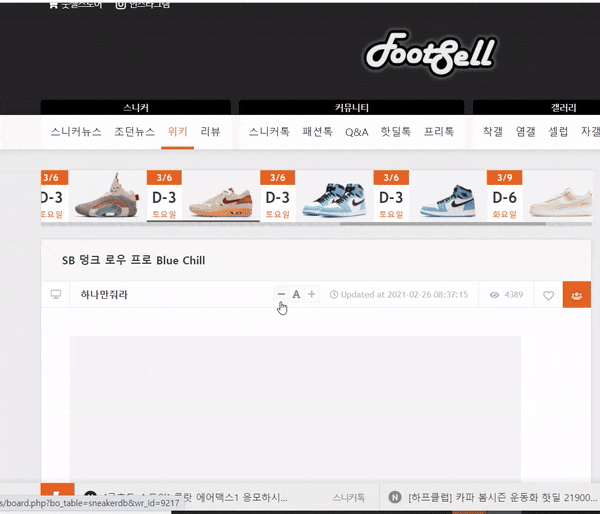Open the 염갤 gallery
This screenshot has height=514, width=600.
click(525, 132)
